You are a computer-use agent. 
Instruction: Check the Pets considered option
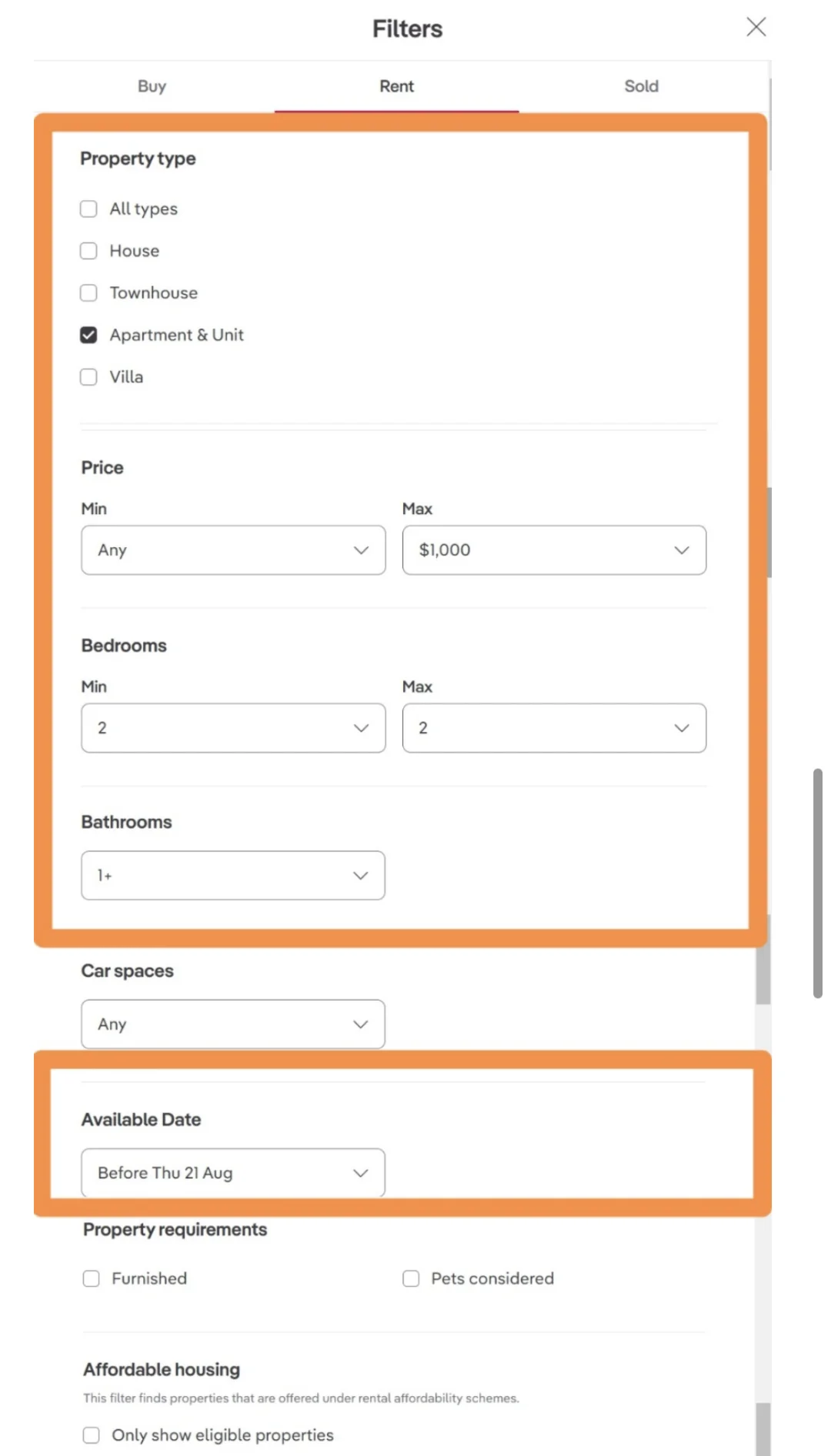(x=411, y=1279)
